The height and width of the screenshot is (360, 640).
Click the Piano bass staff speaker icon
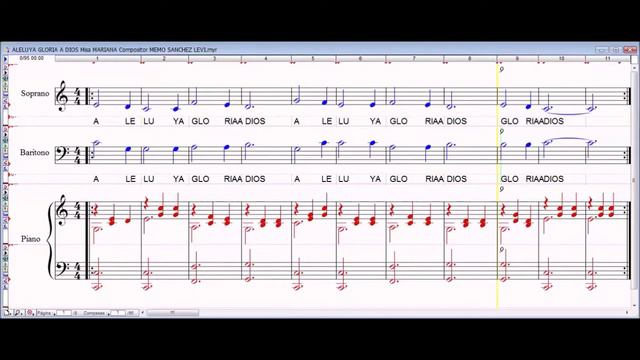pos(6,260)
